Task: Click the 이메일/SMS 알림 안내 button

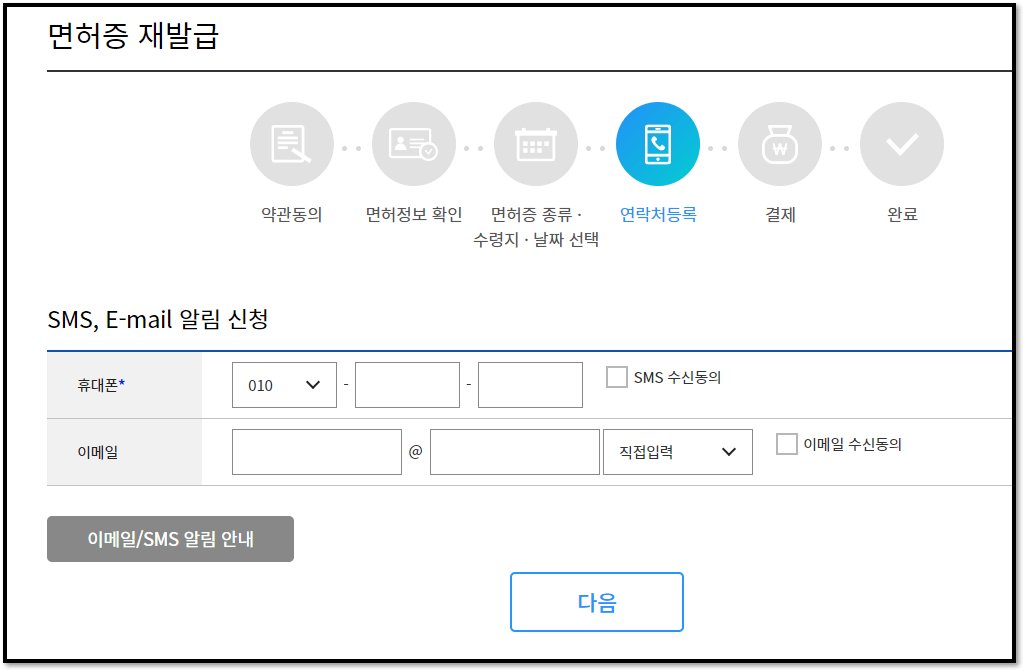Action: click(169, 538)
